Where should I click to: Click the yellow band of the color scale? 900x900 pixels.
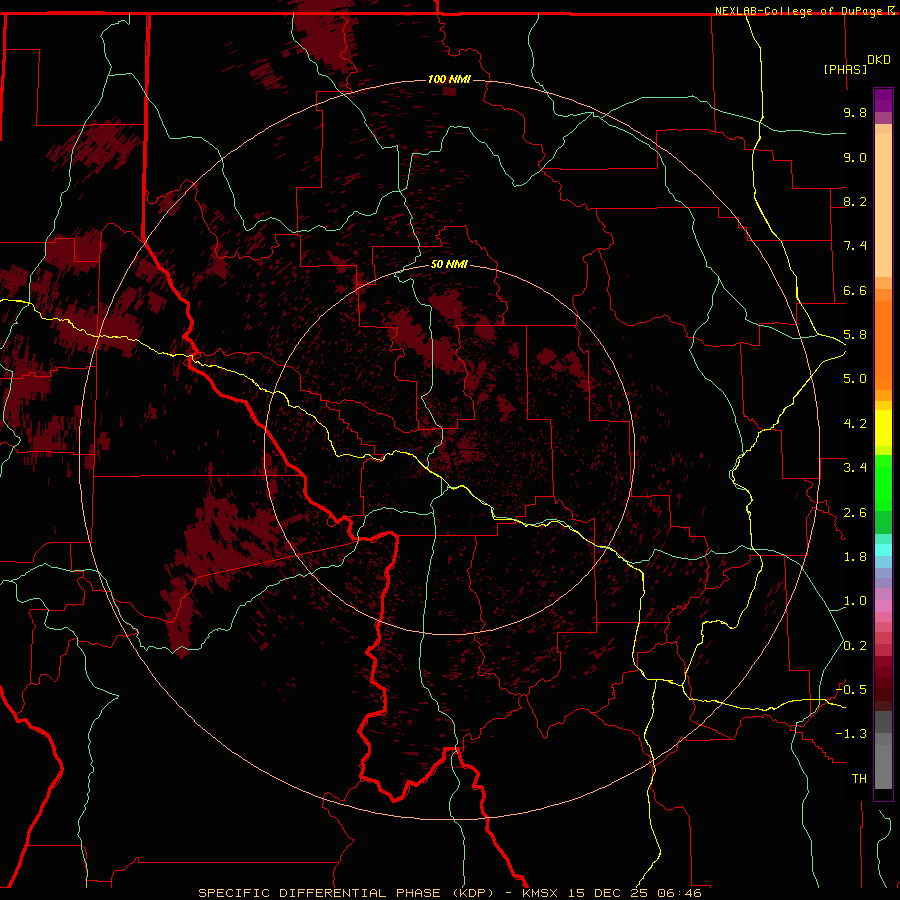pos(883,428)
